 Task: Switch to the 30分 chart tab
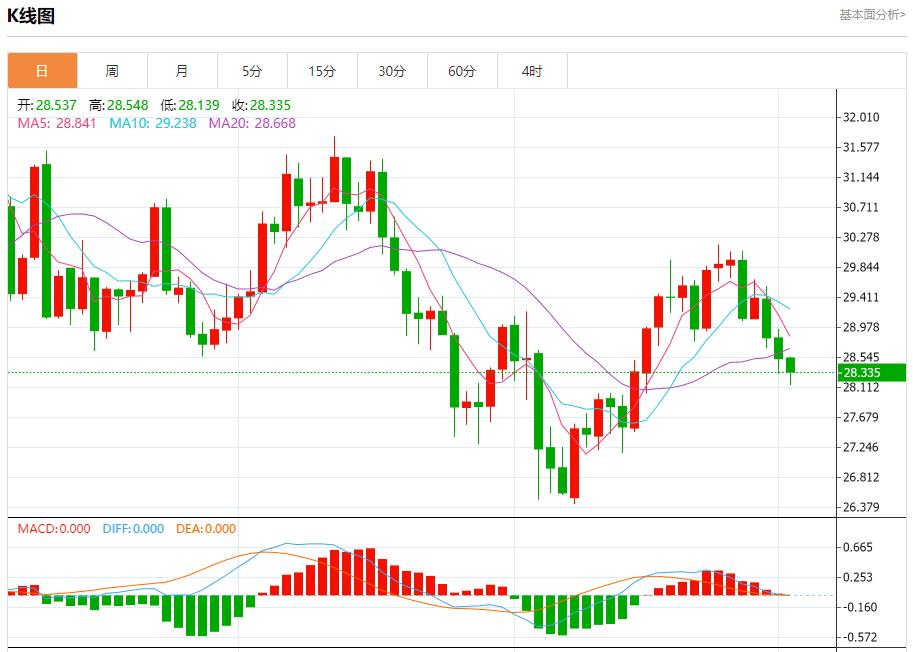click(392, 71)
